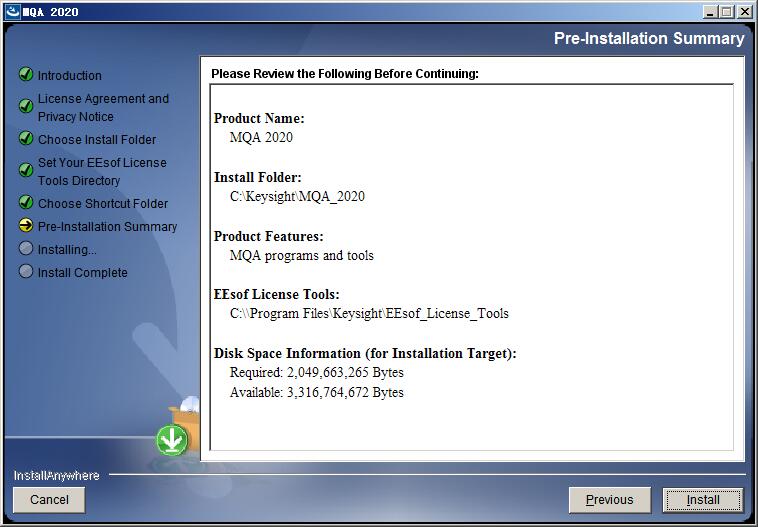Click the Available 3,316,764,672 Bytes line
Viewport: 758px width, 527px height.
pos(317,392)
